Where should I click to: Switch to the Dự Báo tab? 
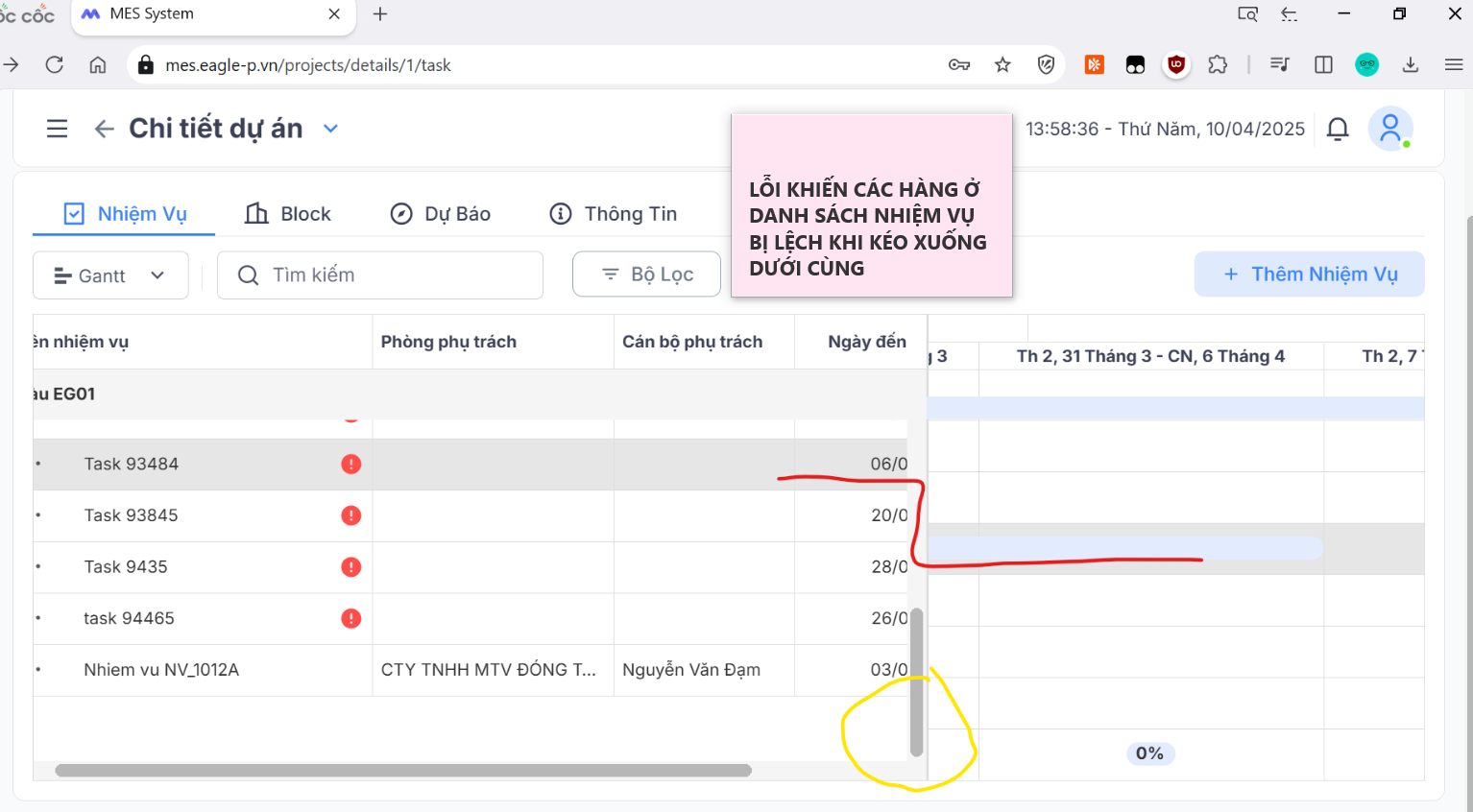[441, 214]
